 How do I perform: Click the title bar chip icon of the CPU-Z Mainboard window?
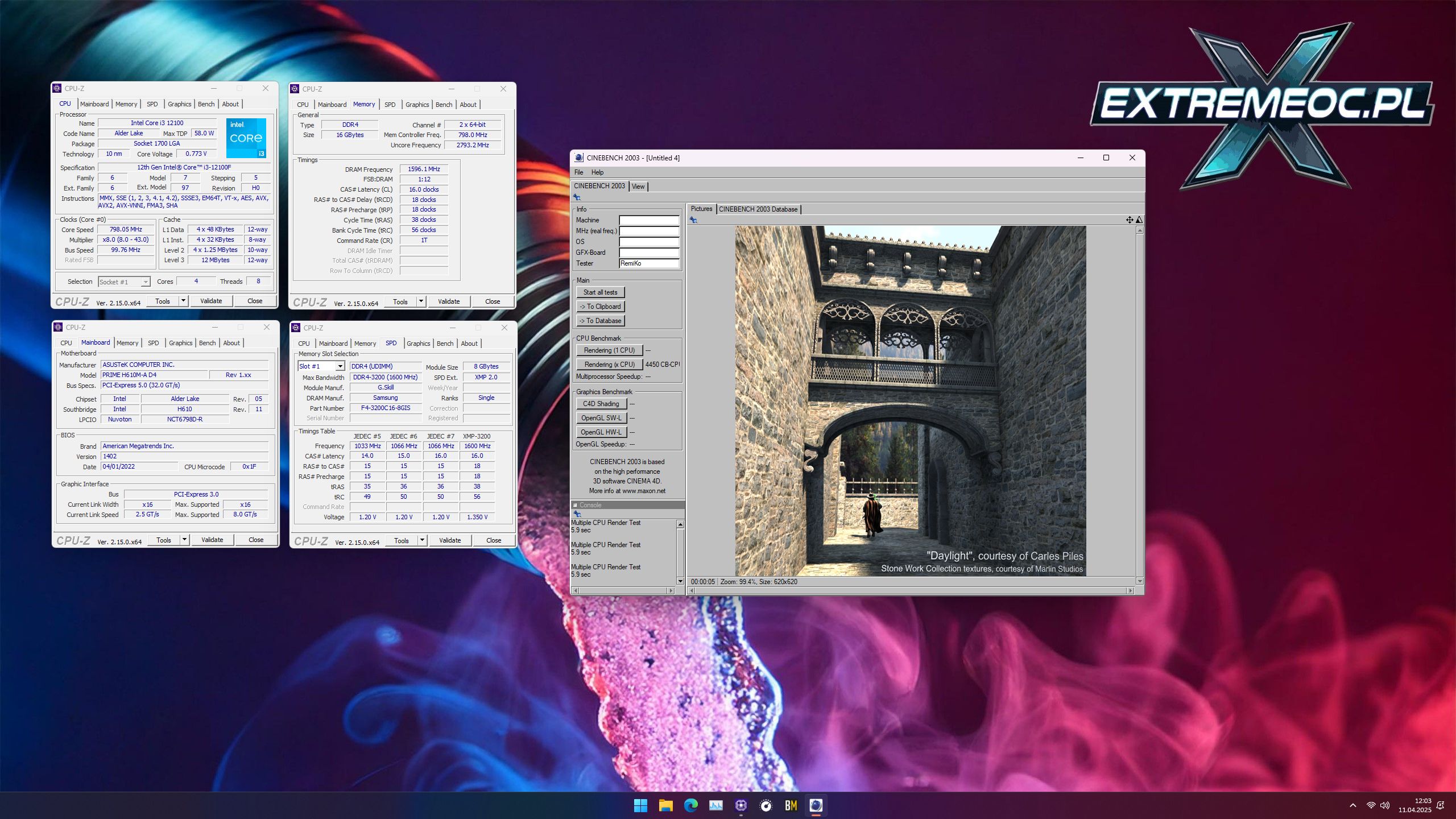[57, 327]
